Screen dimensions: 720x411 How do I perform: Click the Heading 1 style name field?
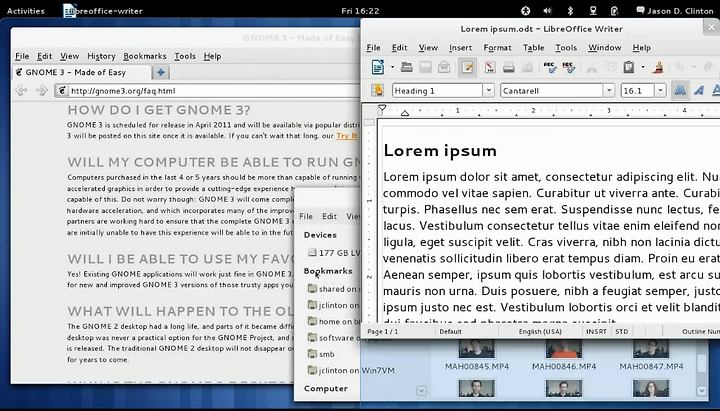coord(437,90)
